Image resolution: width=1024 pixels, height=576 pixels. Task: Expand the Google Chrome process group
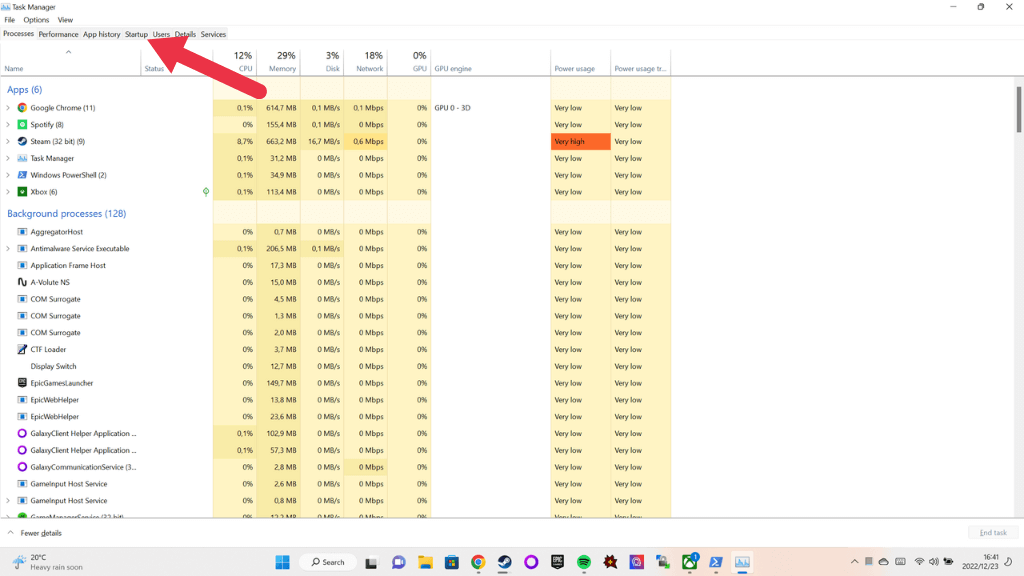click(8, 108)
